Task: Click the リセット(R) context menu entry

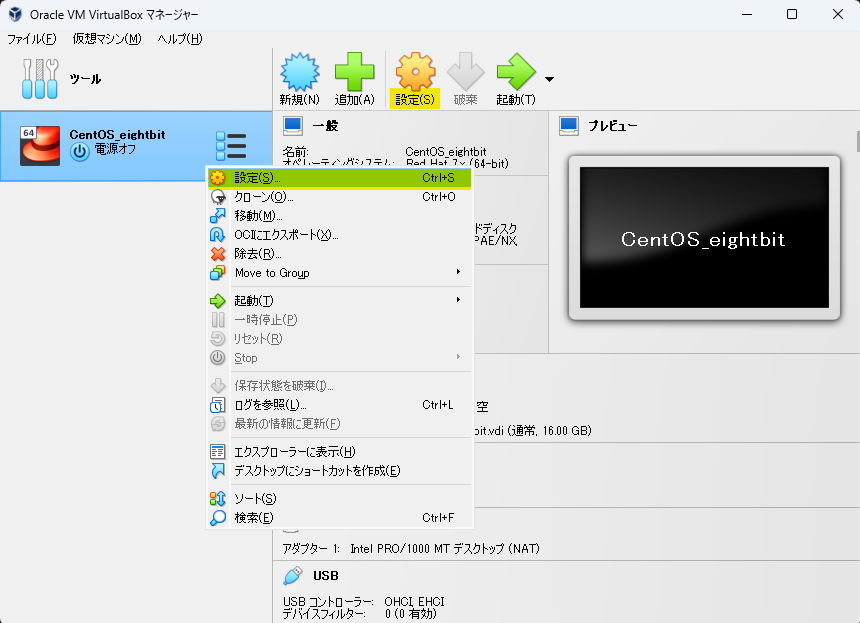Action: tap(340, 339)
